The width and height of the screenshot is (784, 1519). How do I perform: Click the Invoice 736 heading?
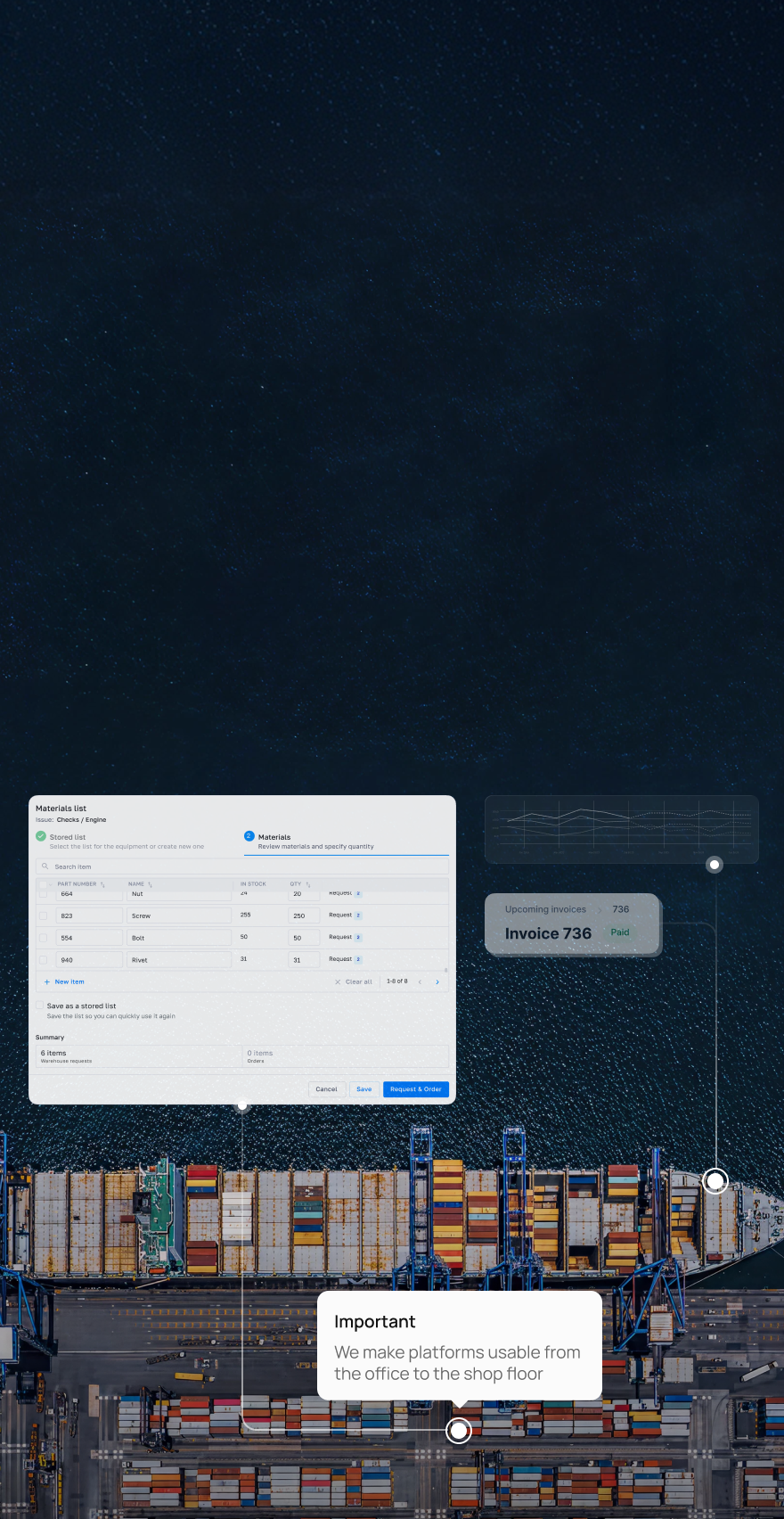548,933
